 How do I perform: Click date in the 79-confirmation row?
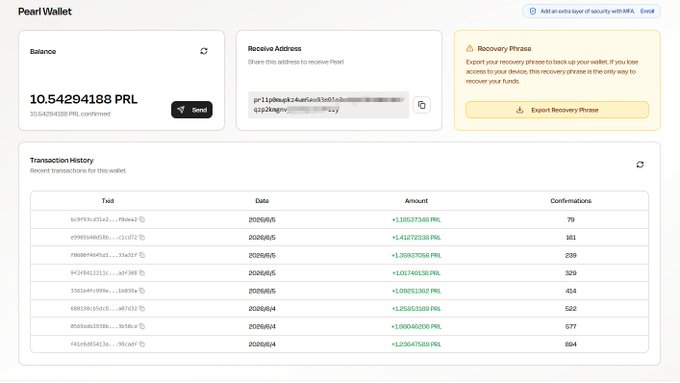262,219
